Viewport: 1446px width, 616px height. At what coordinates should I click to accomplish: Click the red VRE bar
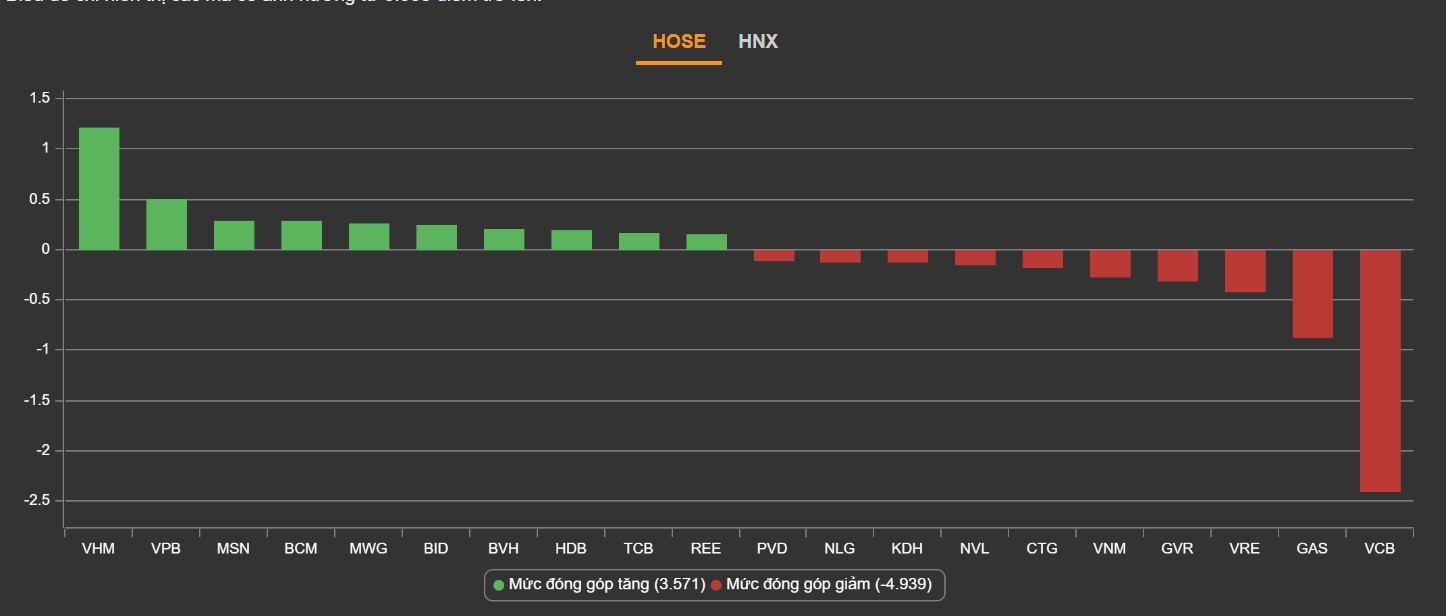coord(1245,270)
